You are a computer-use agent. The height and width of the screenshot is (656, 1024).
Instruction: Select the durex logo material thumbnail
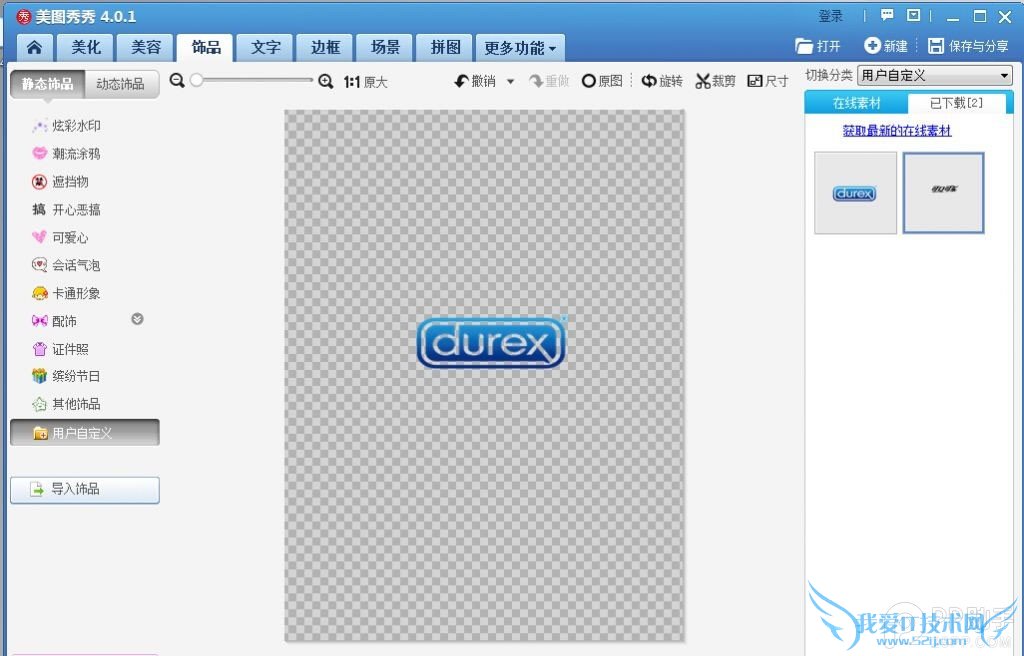[855, 193]
